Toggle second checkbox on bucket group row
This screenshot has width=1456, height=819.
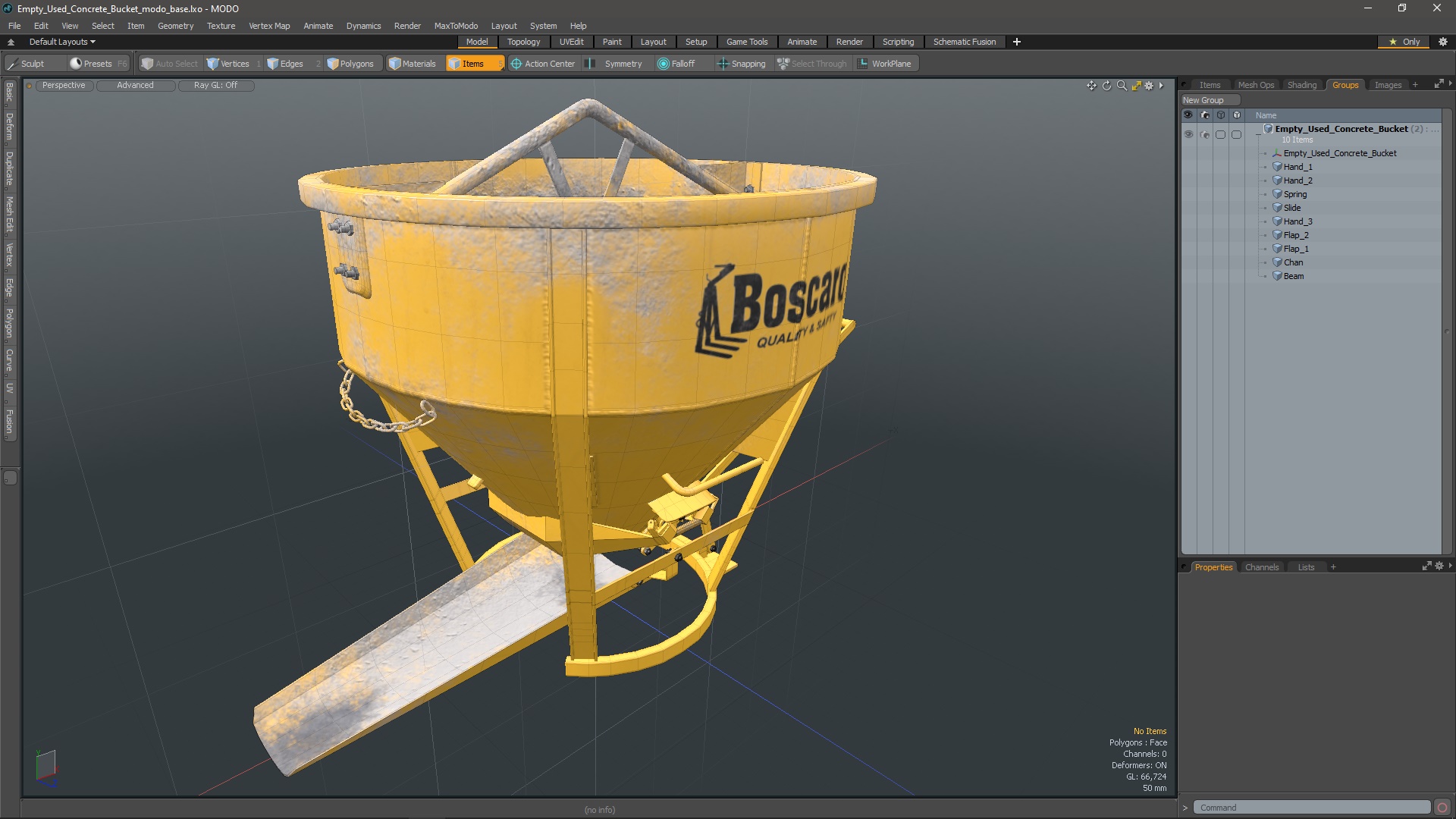coord(1236,134)
